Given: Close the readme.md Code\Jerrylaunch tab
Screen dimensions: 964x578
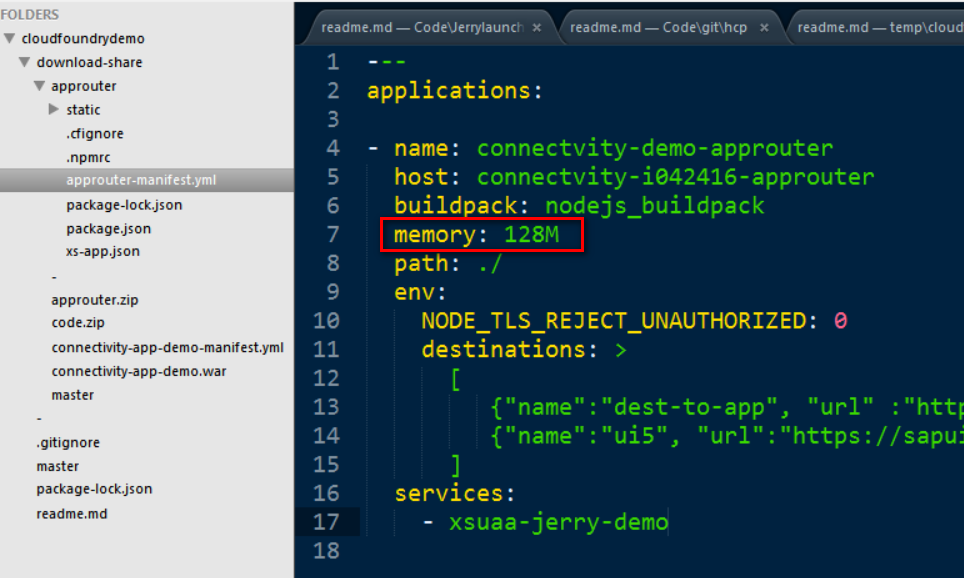Looking at the screenshot, I should 537,28.
